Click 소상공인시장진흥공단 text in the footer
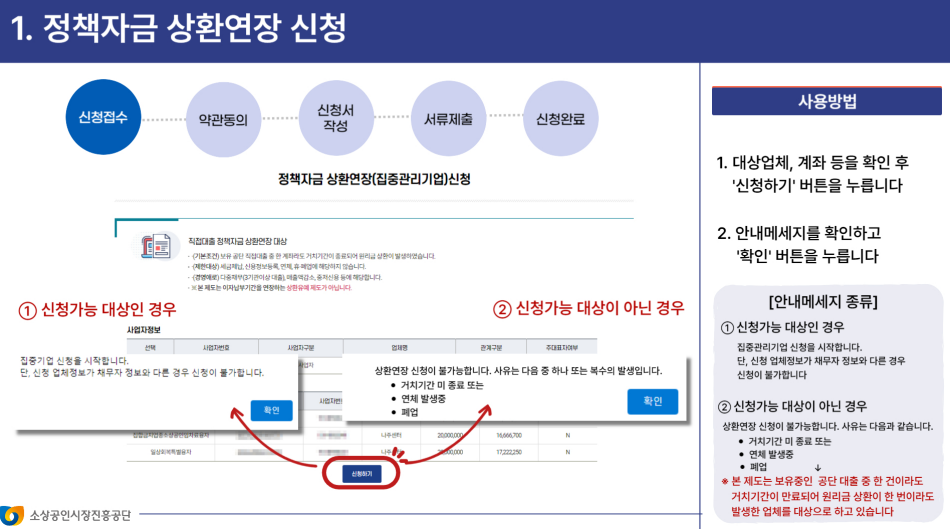The width and height of the screenshot is (950, 529). [80, 516]
